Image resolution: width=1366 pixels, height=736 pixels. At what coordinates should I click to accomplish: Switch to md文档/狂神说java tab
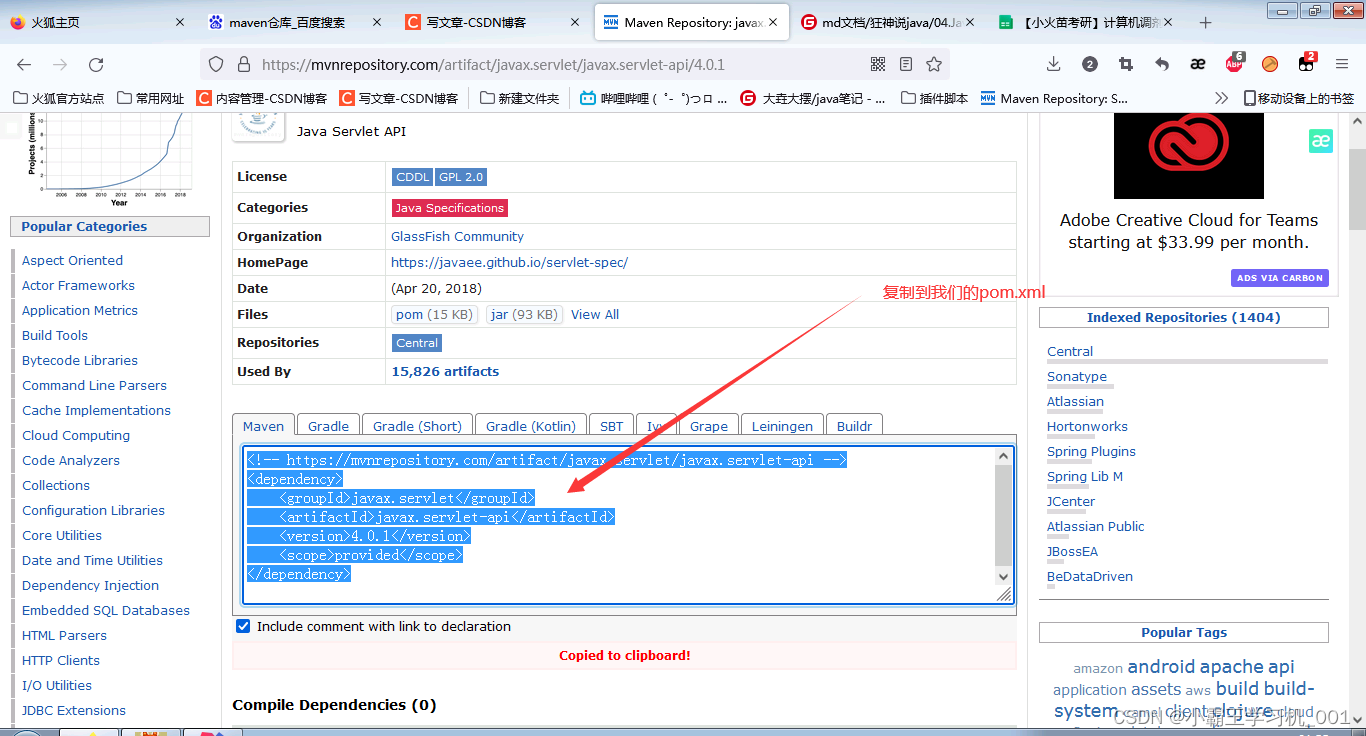click(887, 22)
